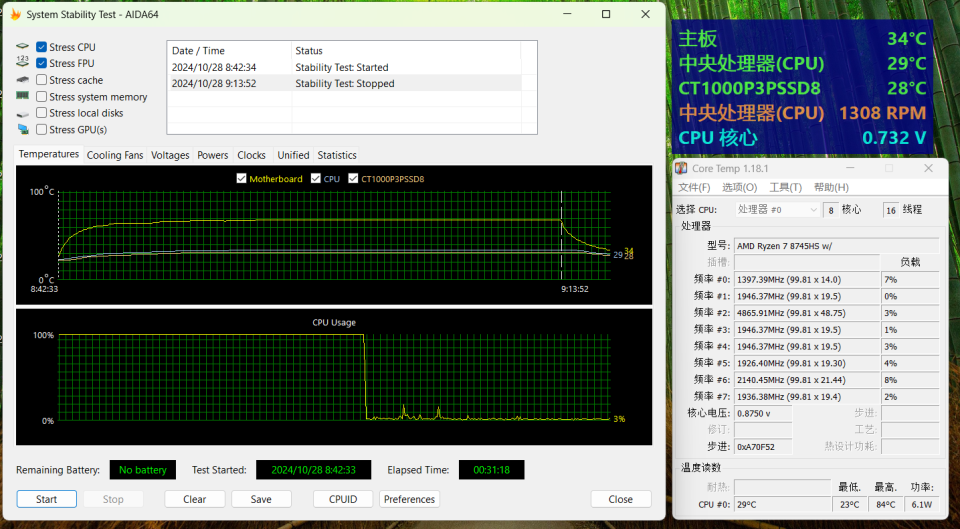The image size is (960, 529).
Task: Click the memory module icon beside Stress system memory
Action: coord(23,96)
